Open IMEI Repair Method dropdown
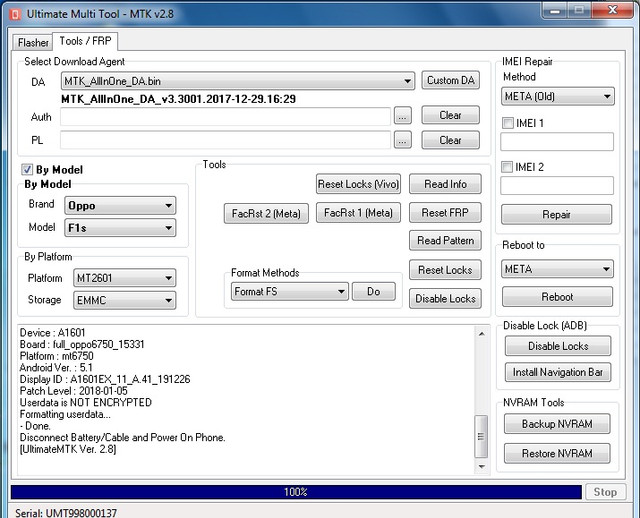The height and width of the screenshot is (518, 640). (558, 97)
